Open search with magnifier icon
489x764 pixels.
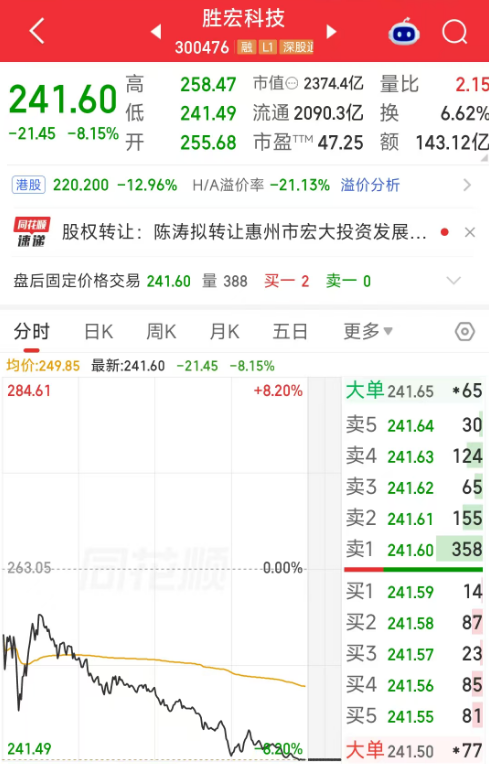pos(454,32)
